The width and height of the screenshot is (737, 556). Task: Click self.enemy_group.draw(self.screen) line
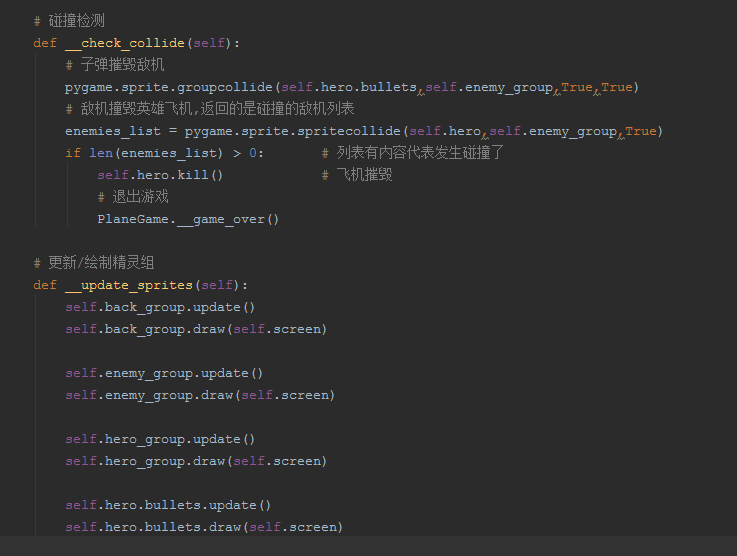pos(200,395)
